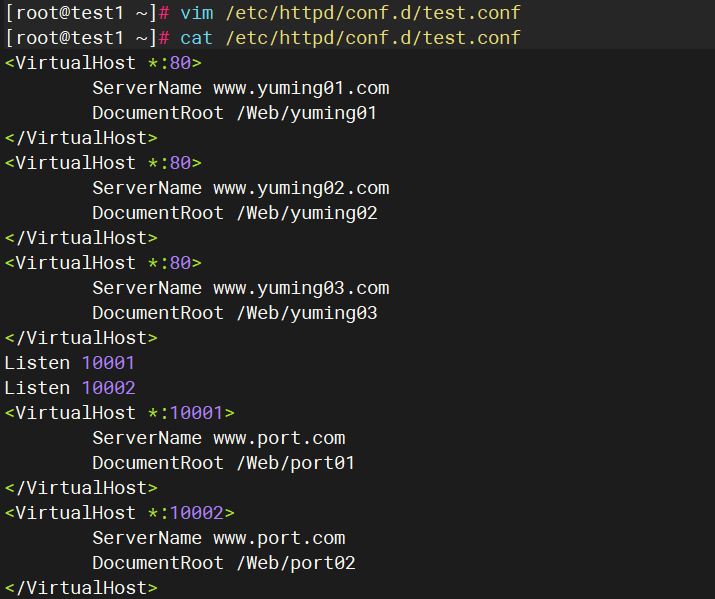Image resolution: width=715 pixels, height=599 pixels.
Task: Click the path after the vim command
Action: [373, 13]
